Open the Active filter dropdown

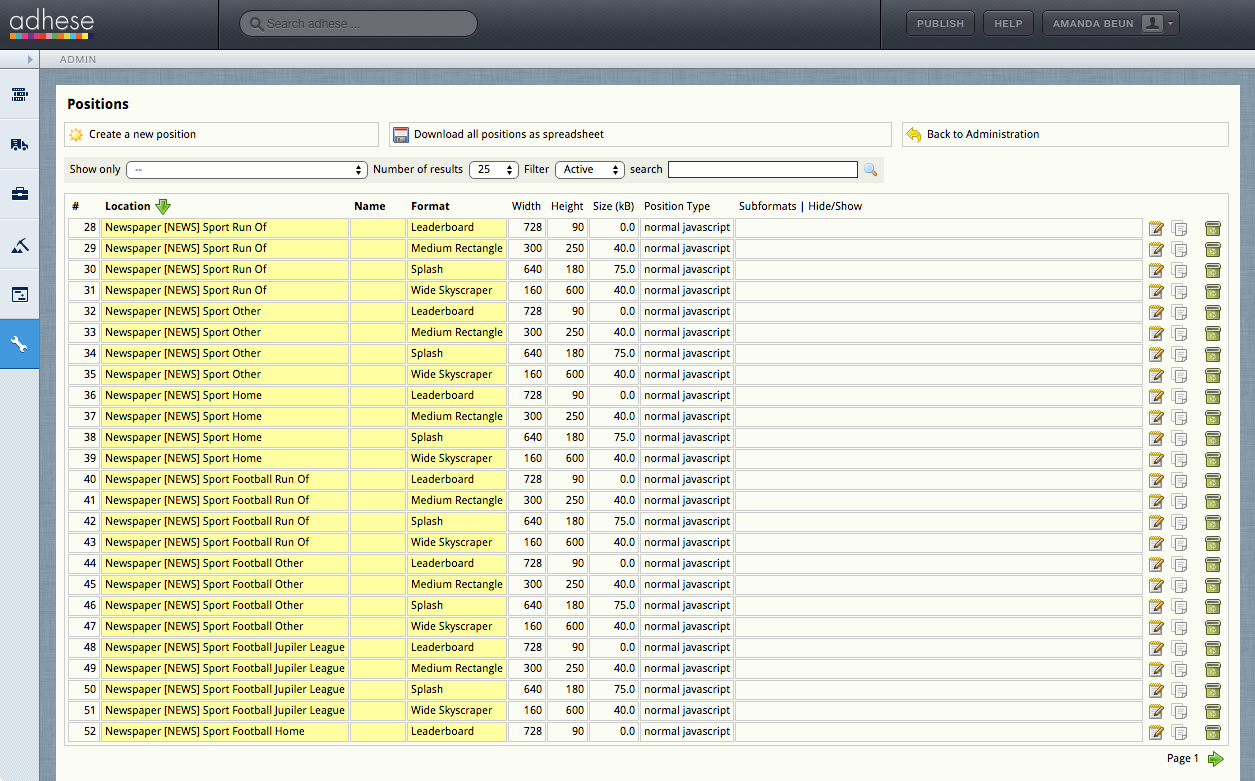coord(590,170)
